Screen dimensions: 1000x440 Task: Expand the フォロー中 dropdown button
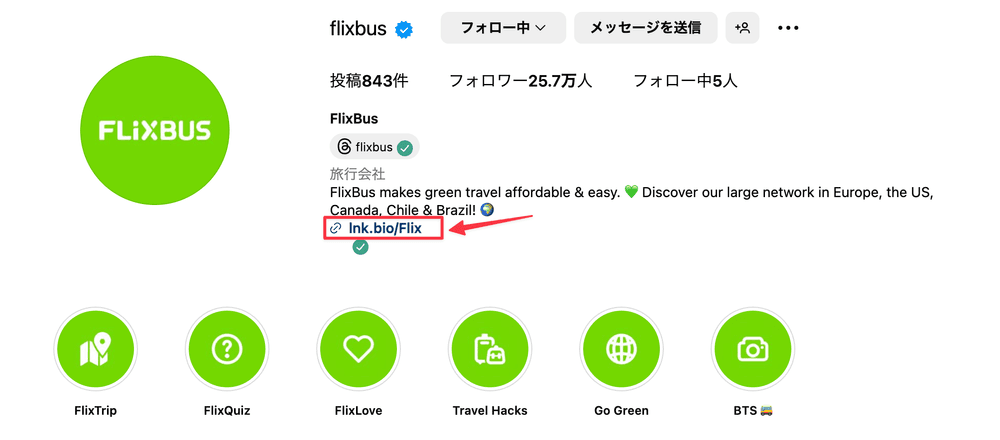tap(503, 28)
